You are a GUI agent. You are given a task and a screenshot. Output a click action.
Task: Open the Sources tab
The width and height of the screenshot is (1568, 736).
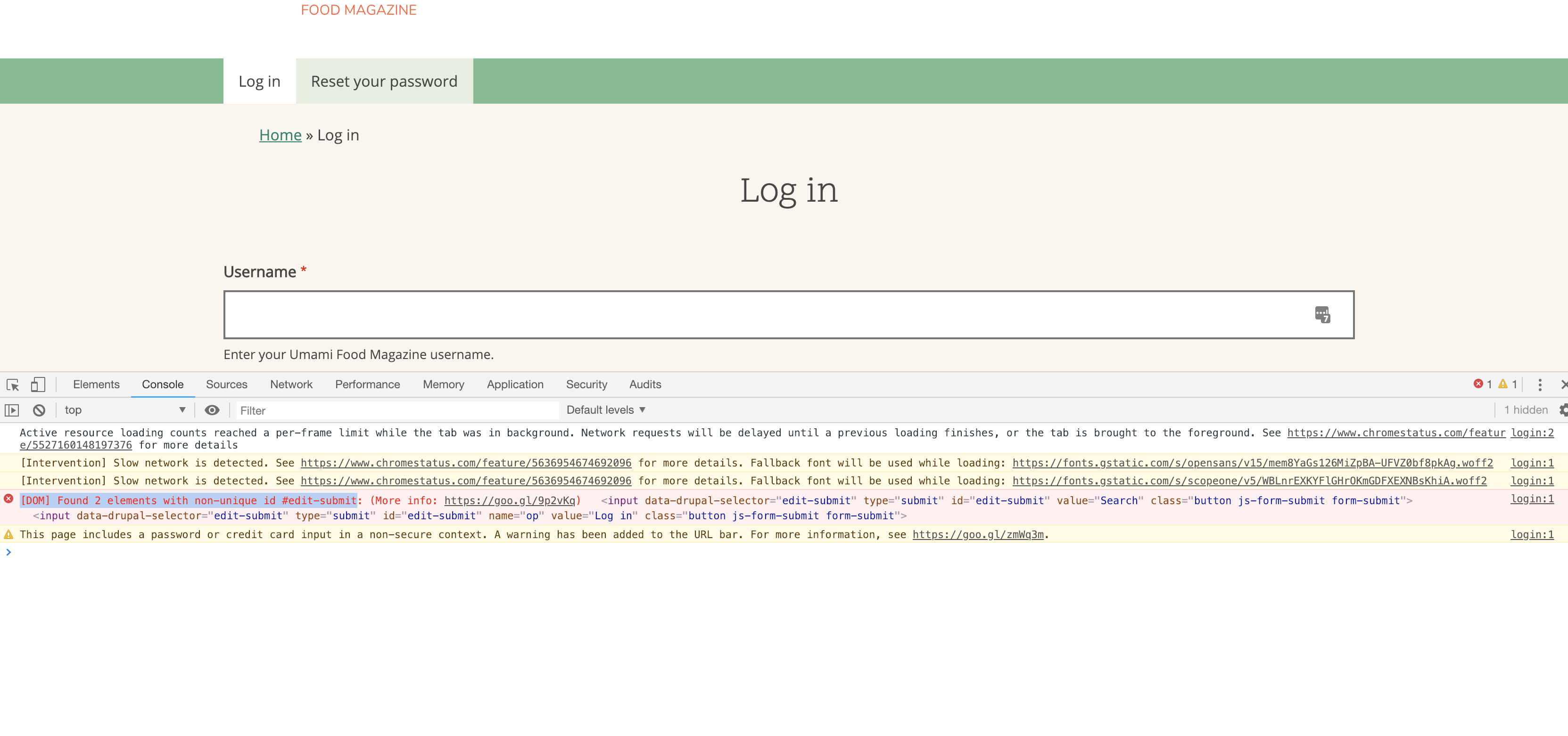tap(226, 384)
